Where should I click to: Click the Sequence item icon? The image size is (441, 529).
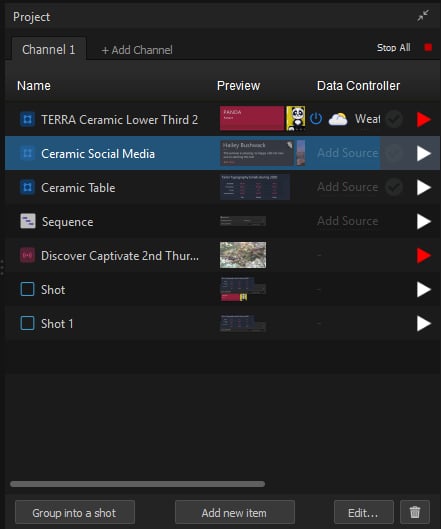(28, 221)
